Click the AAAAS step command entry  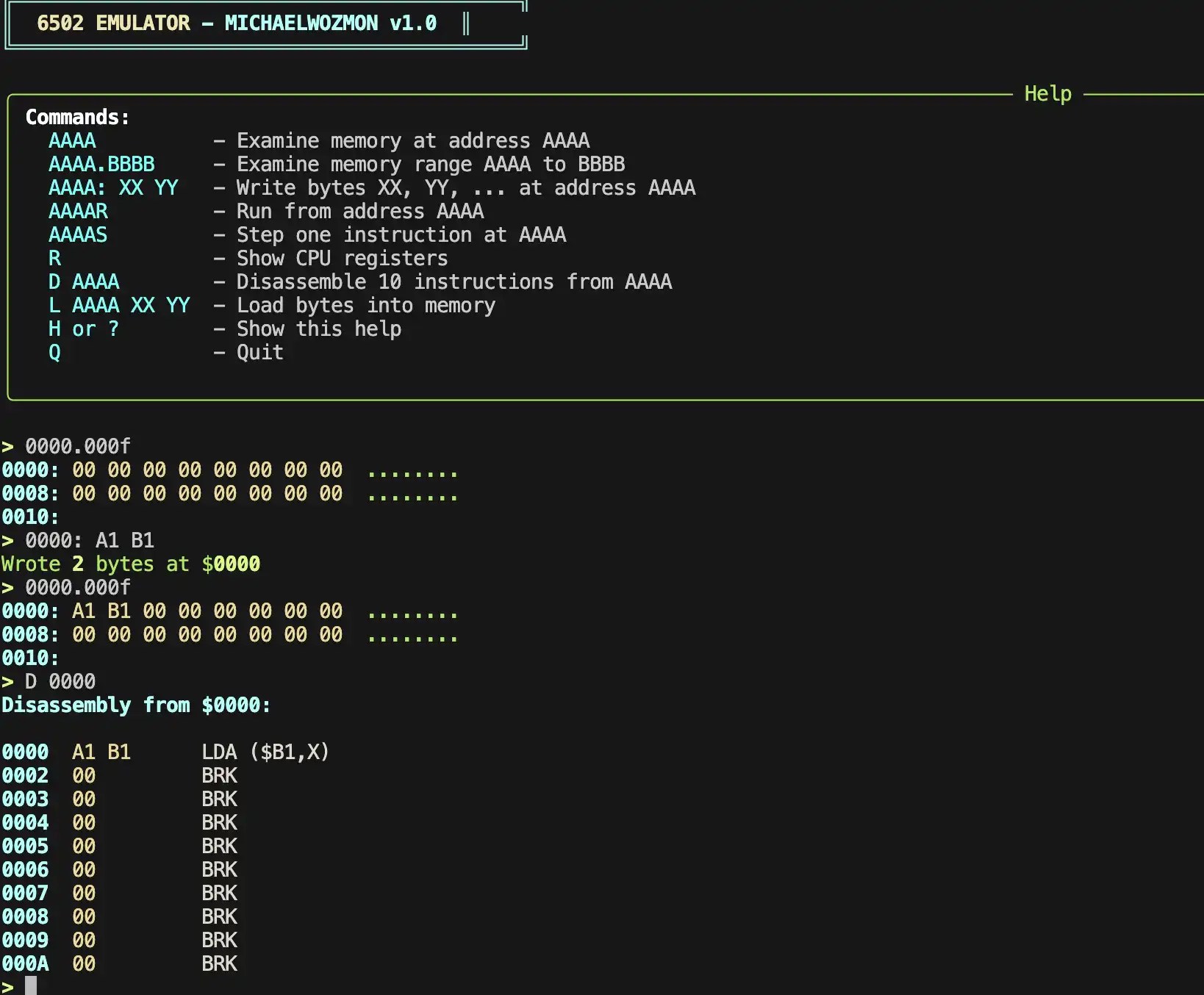pyautogui.click(x=78, y=235)
